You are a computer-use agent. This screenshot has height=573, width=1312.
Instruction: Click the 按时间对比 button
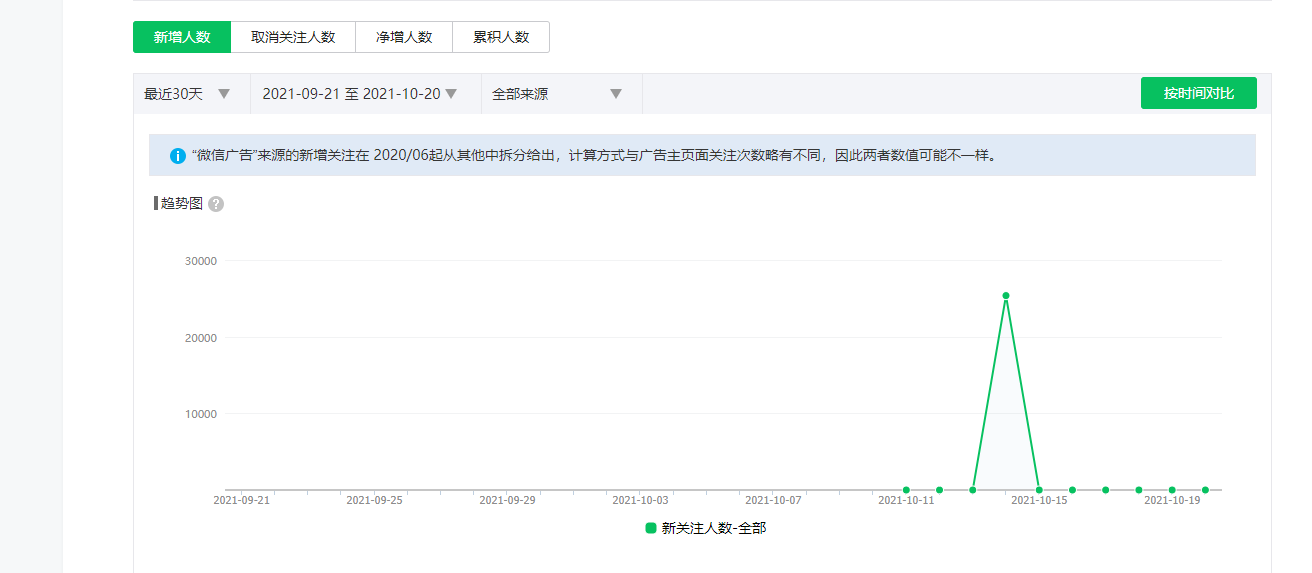(1198, 93)
